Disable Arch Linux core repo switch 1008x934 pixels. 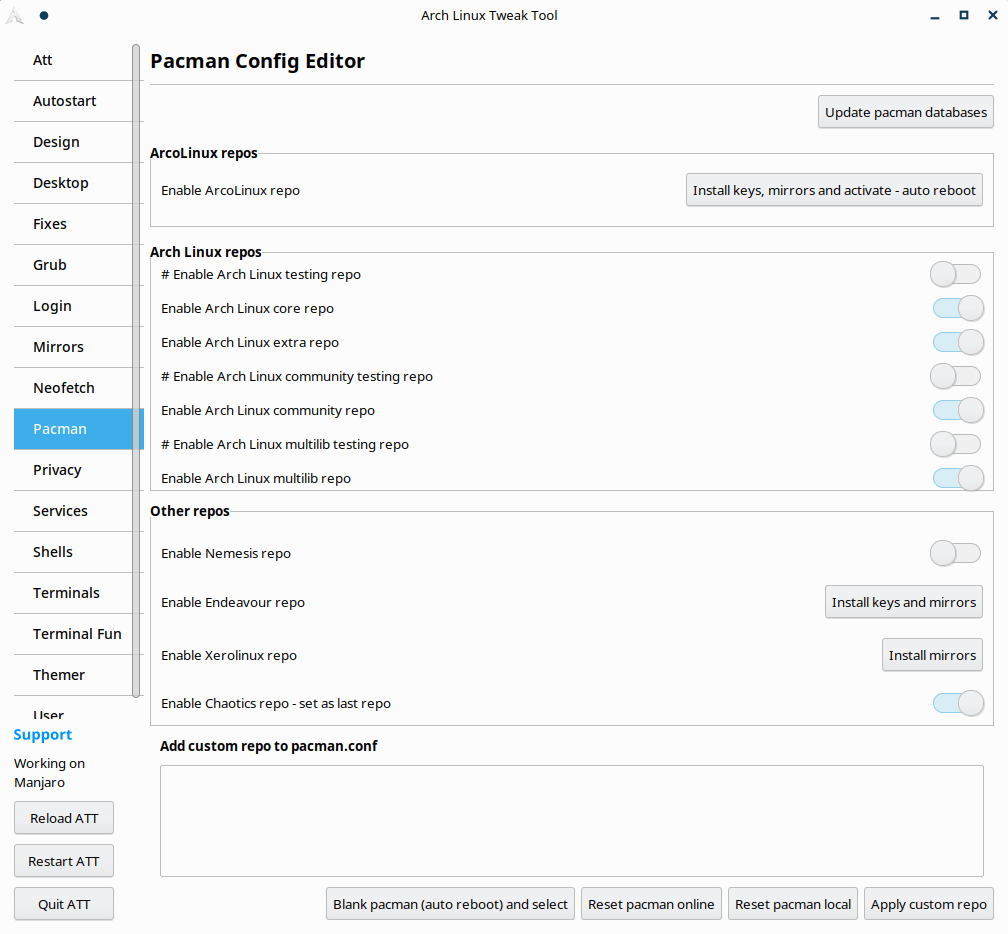pyautogui.click(x=958, y=309)
